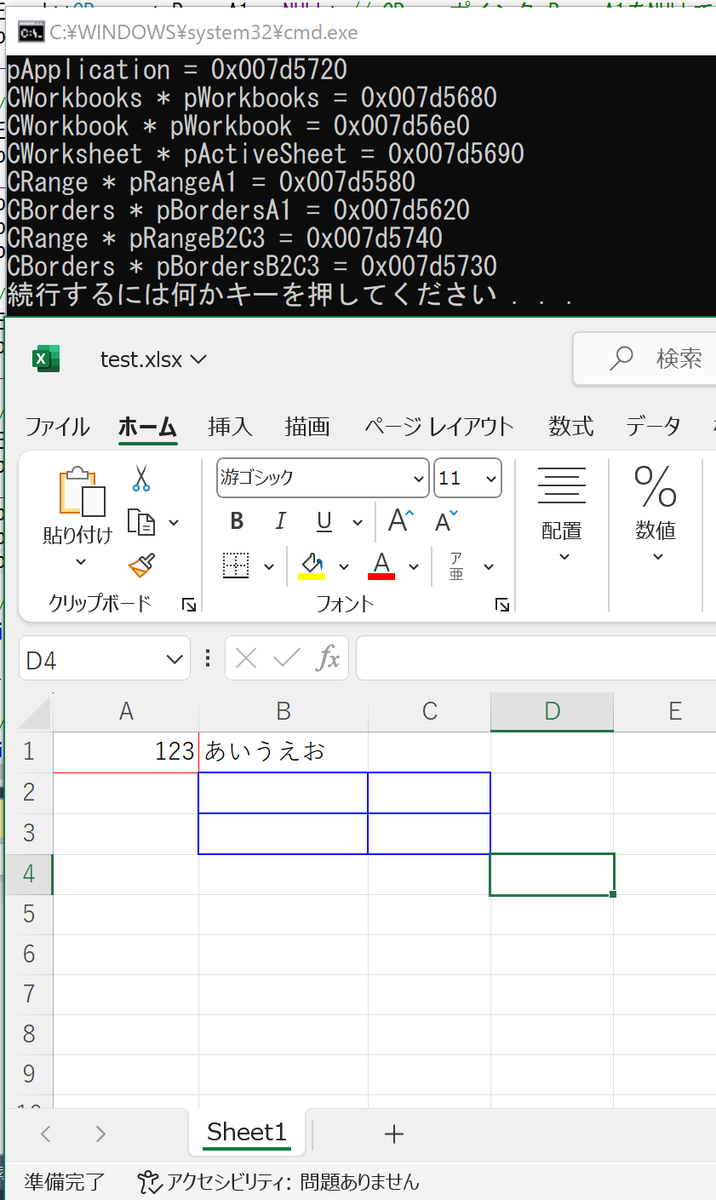Image resolution: width=716 pixels, height=1200 pixels.
Task: Click the 準備完了 status text
Action: tap(65, 1182)
